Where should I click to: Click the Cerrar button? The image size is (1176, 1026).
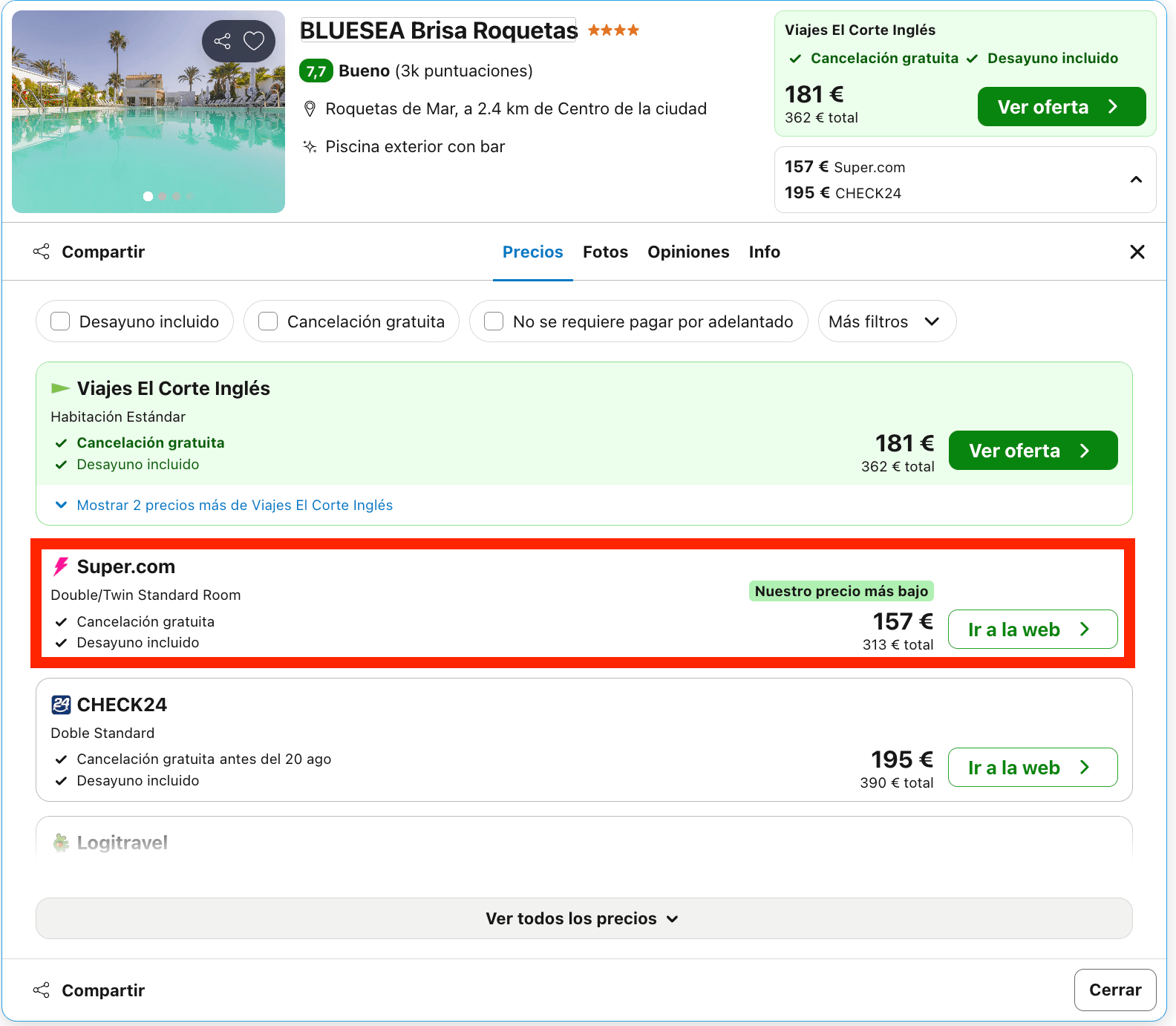pyautogui.click(x=1115, y=990)
